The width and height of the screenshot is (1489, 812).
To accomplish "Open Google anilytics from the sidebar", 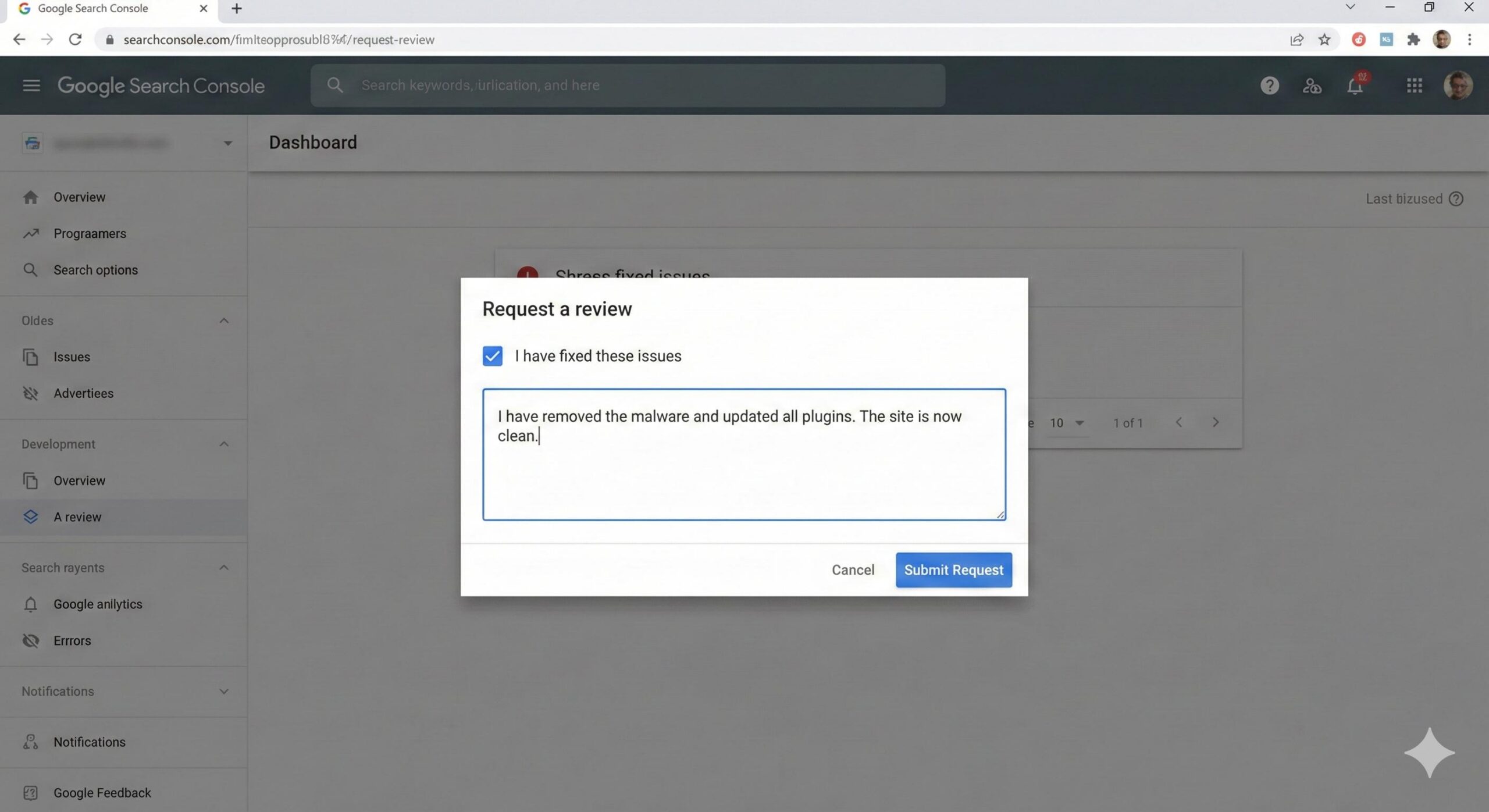I will point(98,604).
